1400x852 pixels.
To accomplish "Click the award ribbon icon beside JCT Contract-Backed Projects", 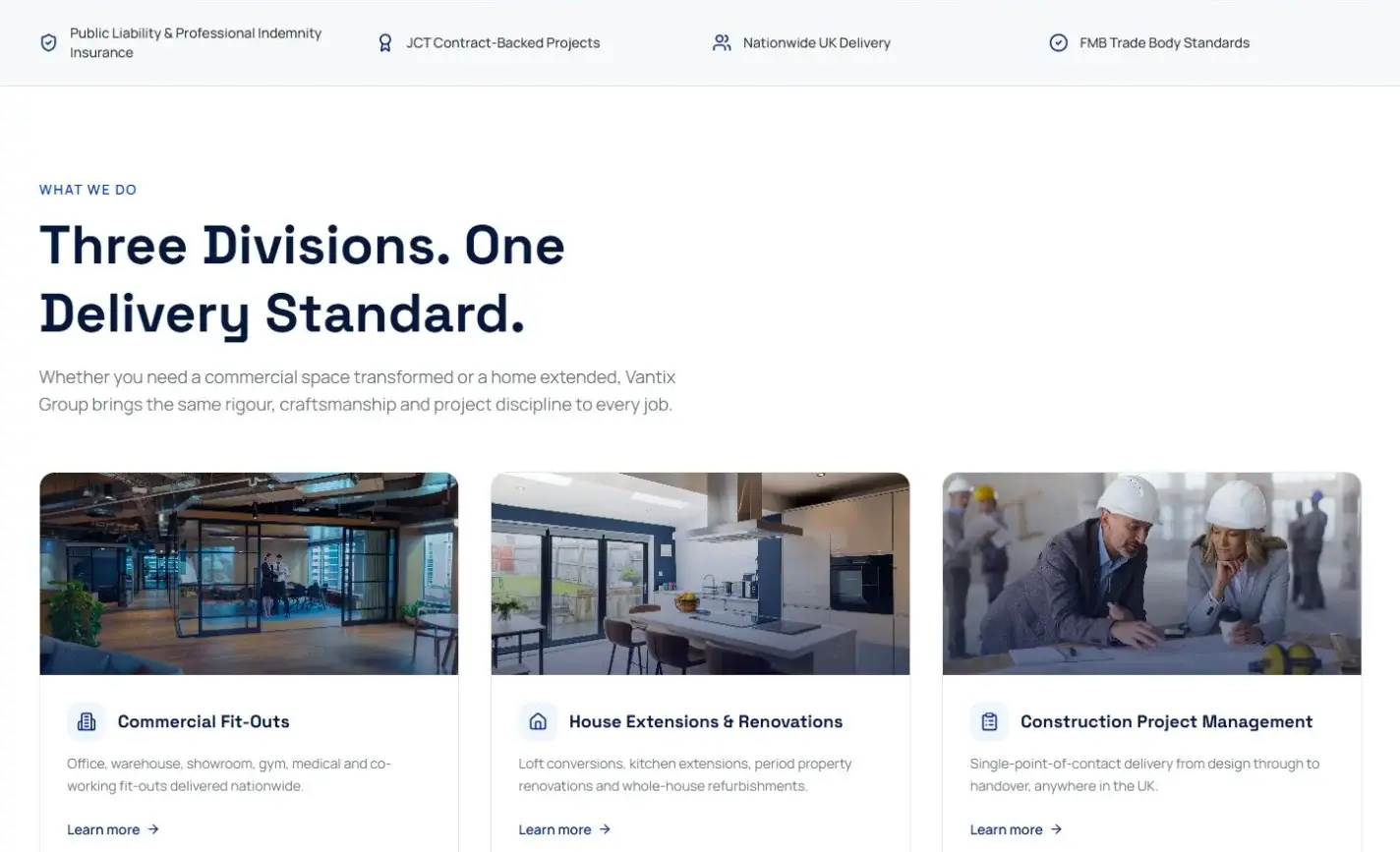I will point(385,43).
